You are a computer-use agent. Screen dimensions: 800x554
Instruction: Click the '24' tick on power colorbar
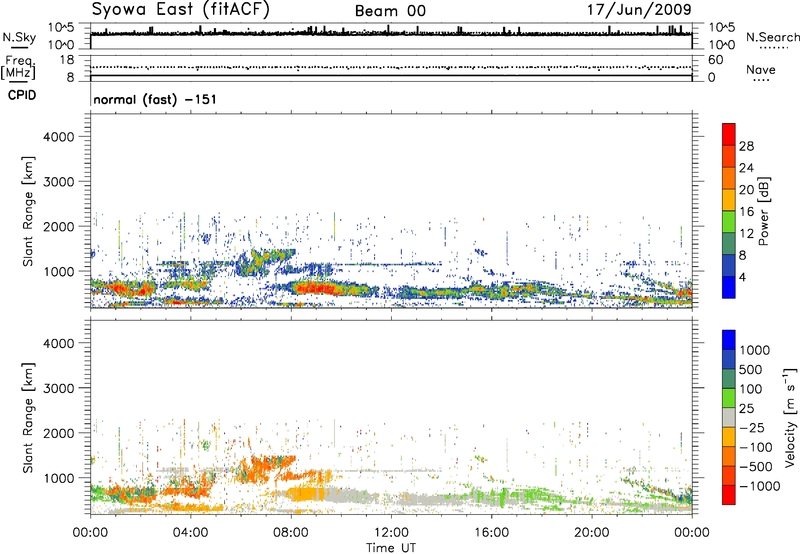[746, 168]
